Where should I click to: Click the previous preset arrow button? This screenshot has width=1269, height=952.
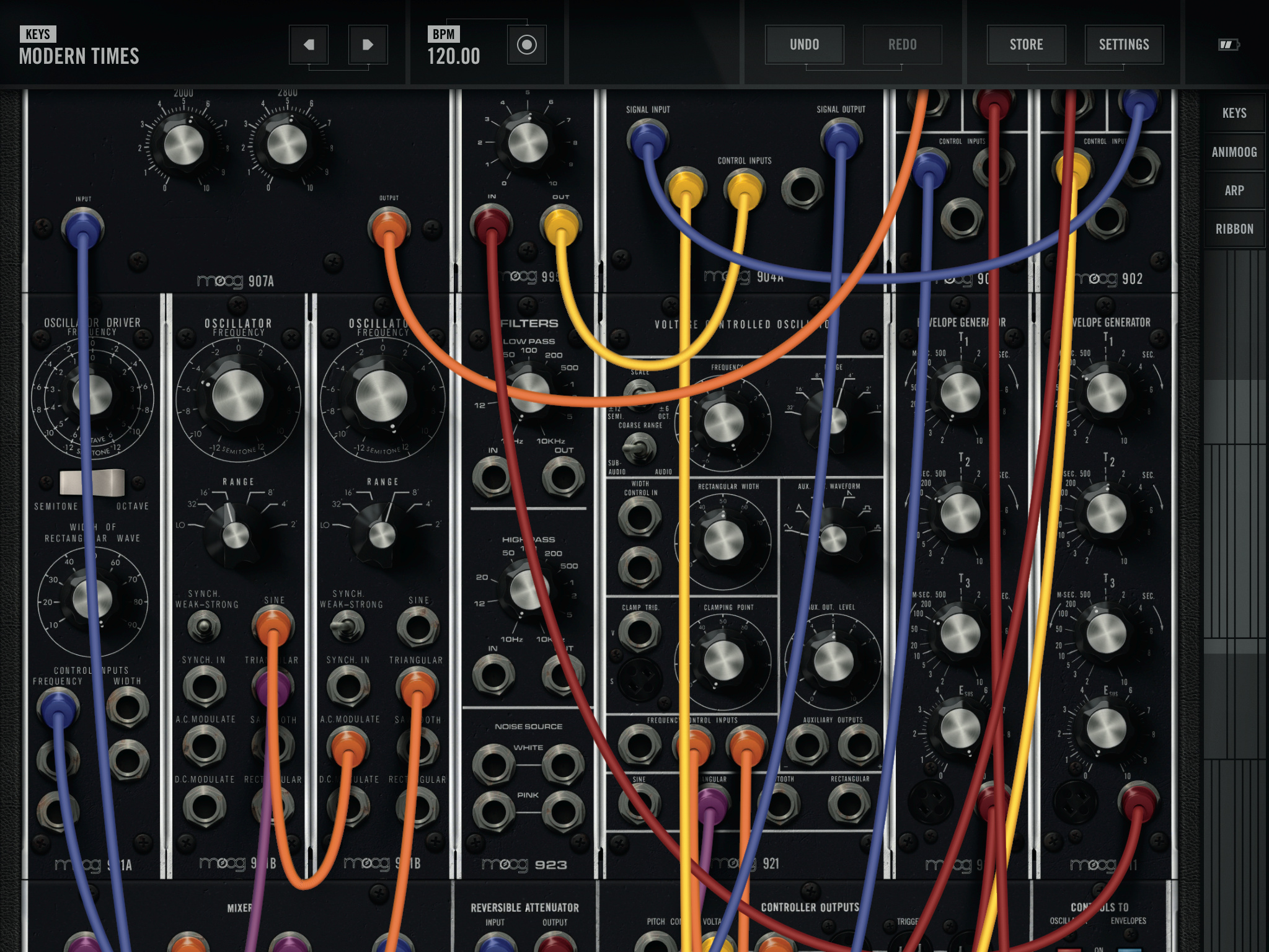pos(308,45)
